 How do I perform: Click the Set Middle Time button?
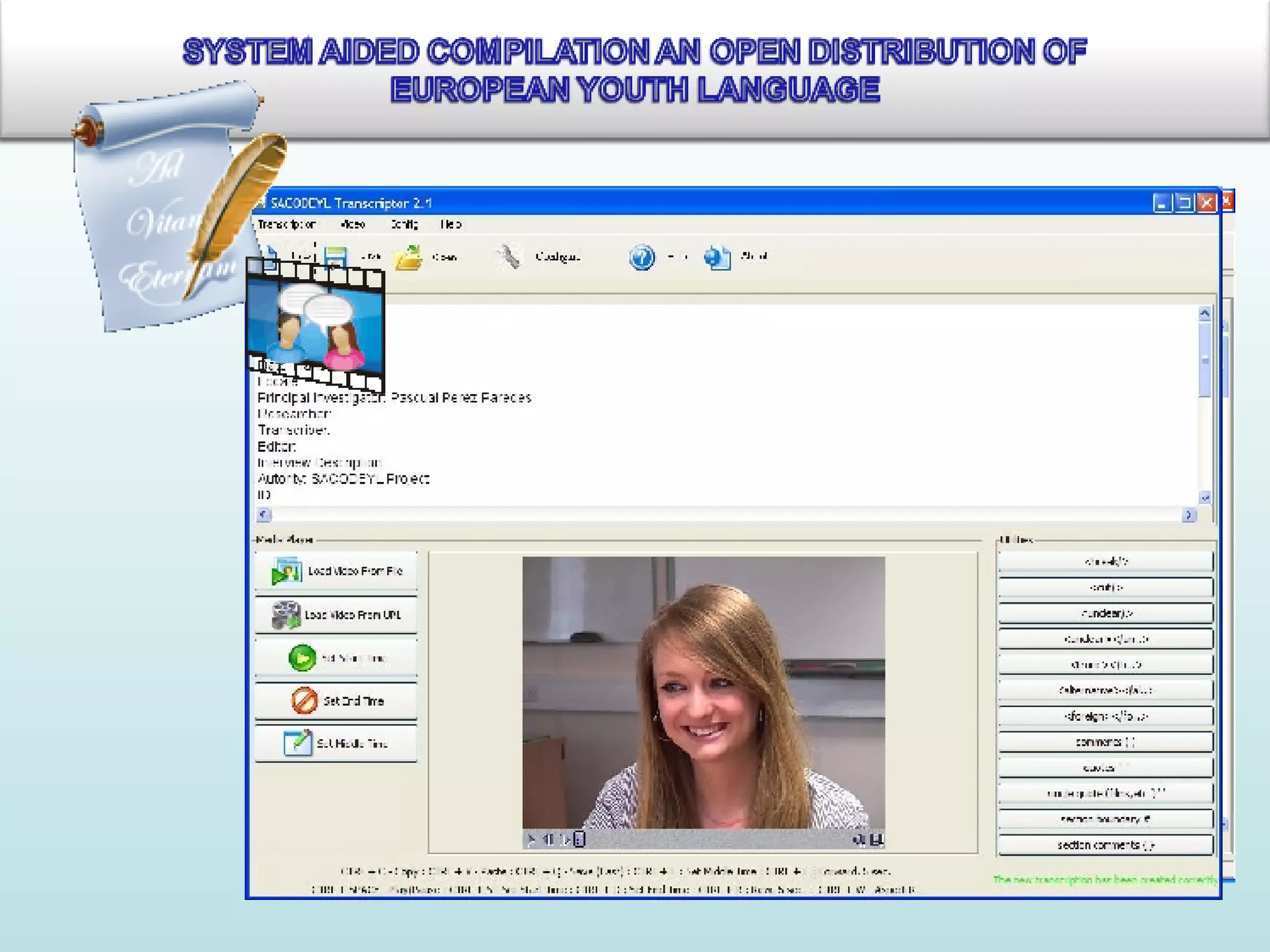[336, 743]
